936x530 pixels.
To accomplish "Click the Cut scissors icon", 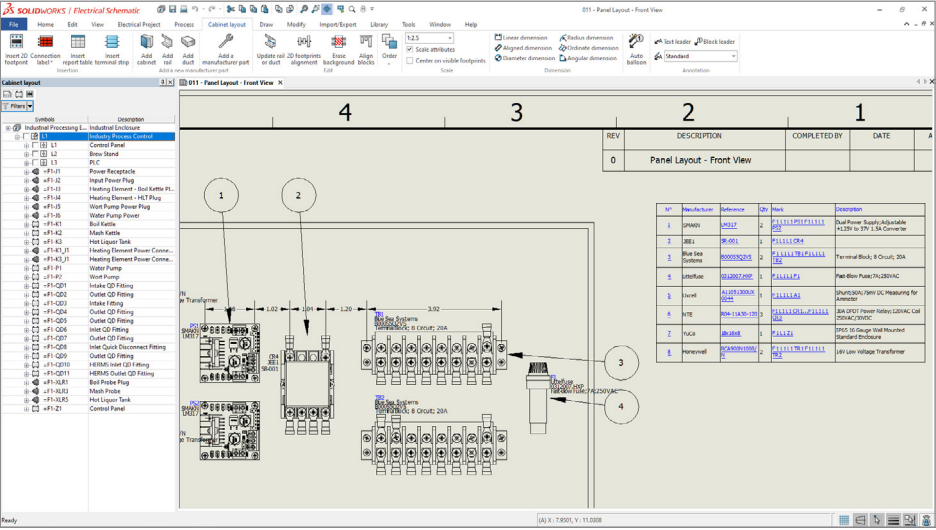I will [231, 9].
